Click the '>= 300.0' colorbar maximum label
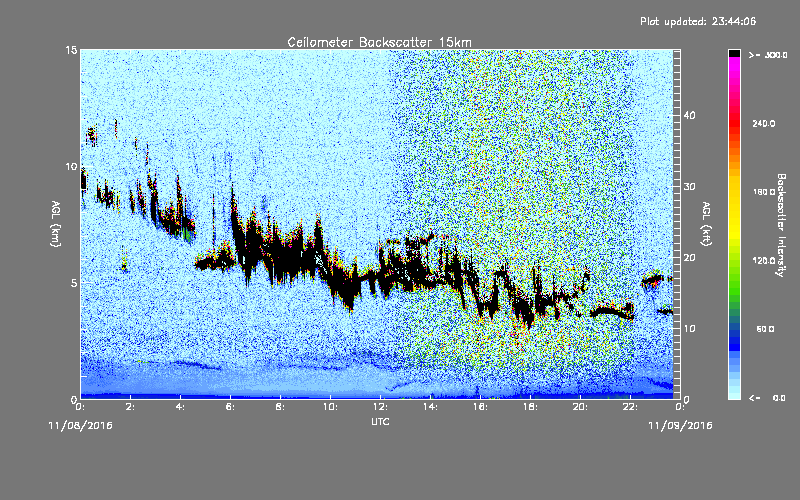 coord(768,55)
